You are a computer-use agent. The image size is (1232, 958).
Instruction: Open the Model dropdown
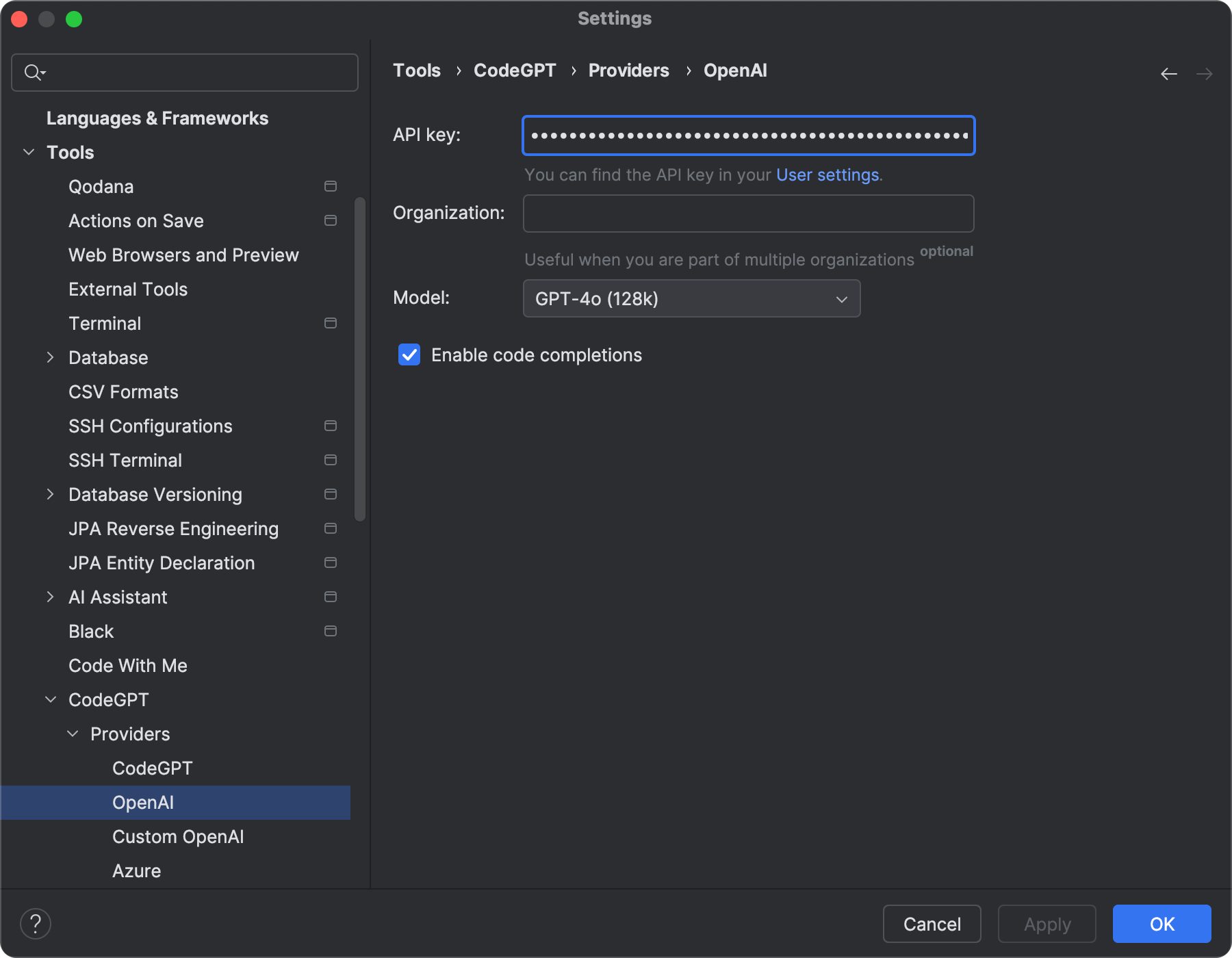(691, 298)
